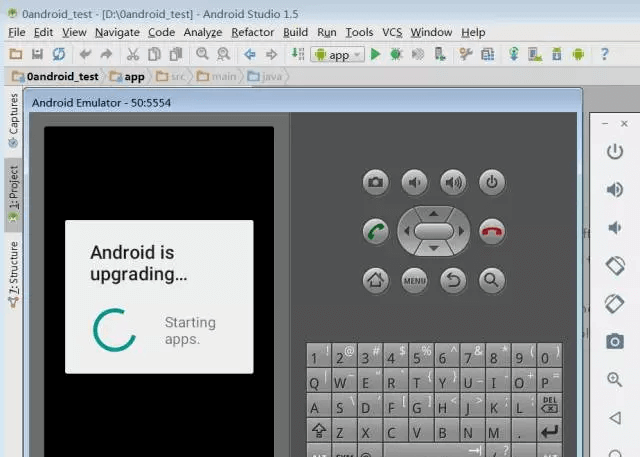Click the red end call button

[x=492, y=231]
